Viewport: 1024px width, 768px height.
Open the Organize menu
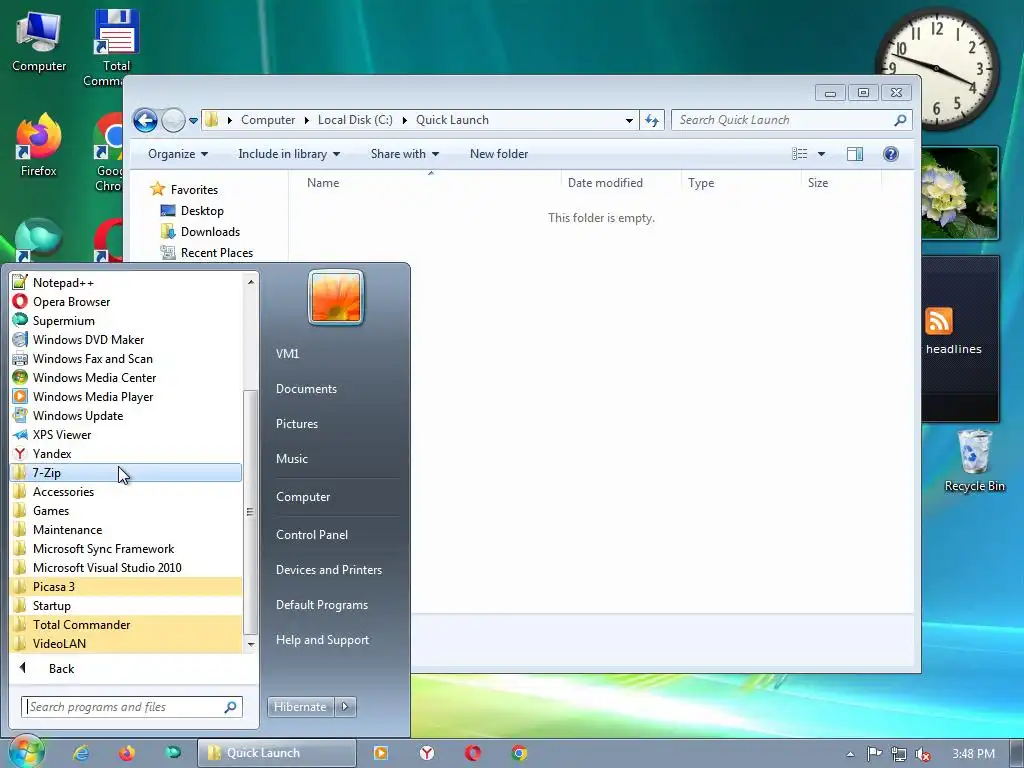point(178,154)
